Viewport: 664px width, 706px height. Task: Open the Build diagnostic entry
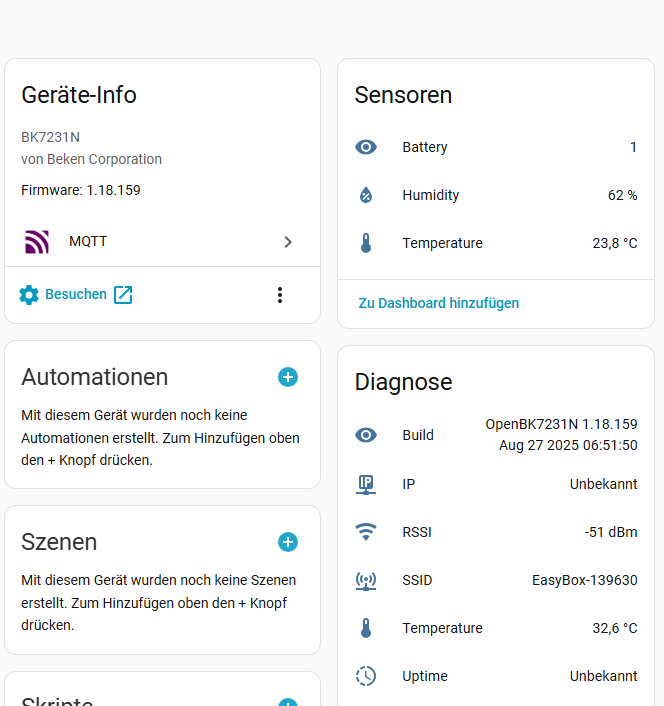pos(496,435)
